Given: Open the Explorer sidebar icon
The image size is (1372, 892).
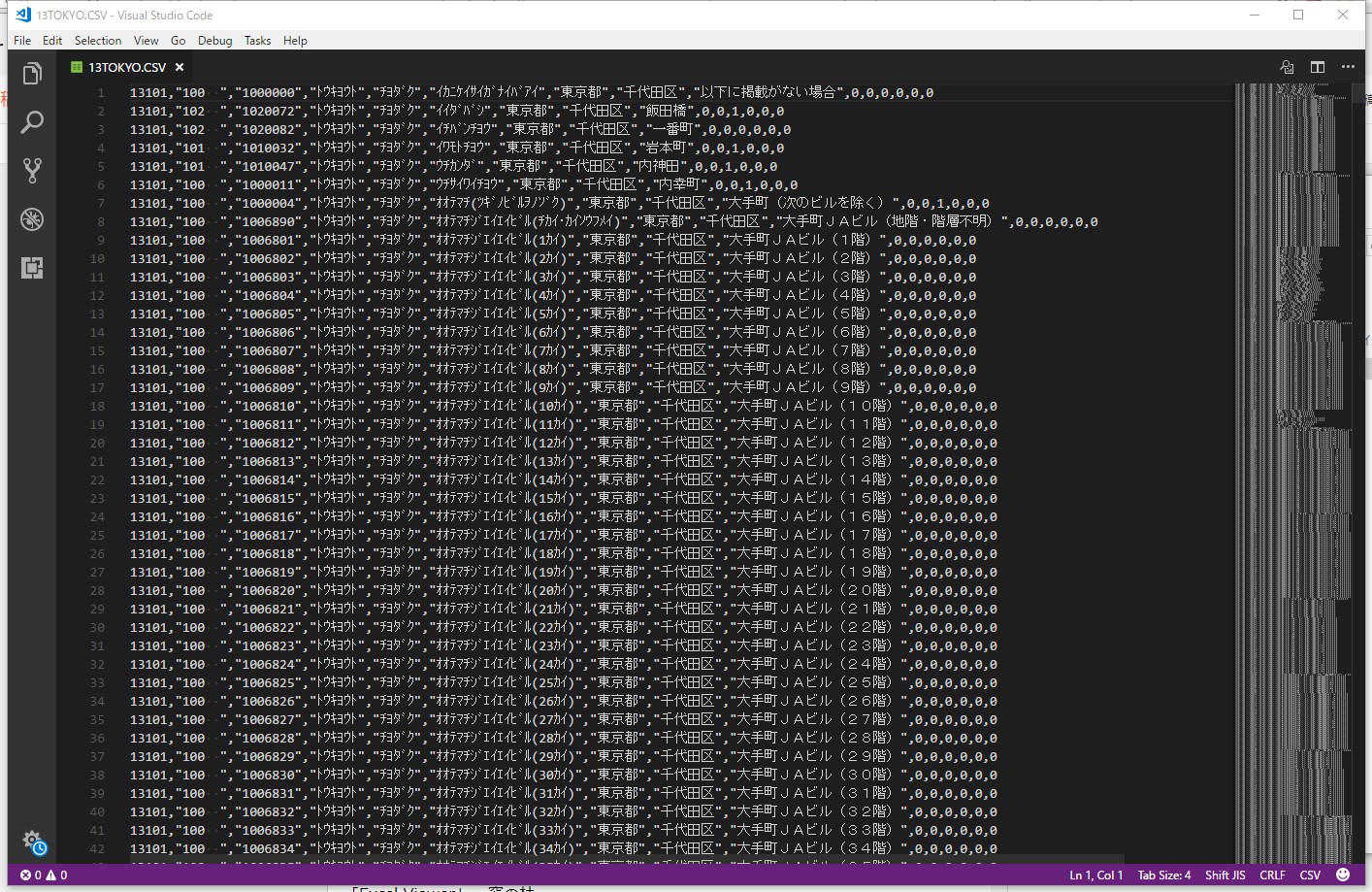Looking at the screenshot, I should 32,73.
